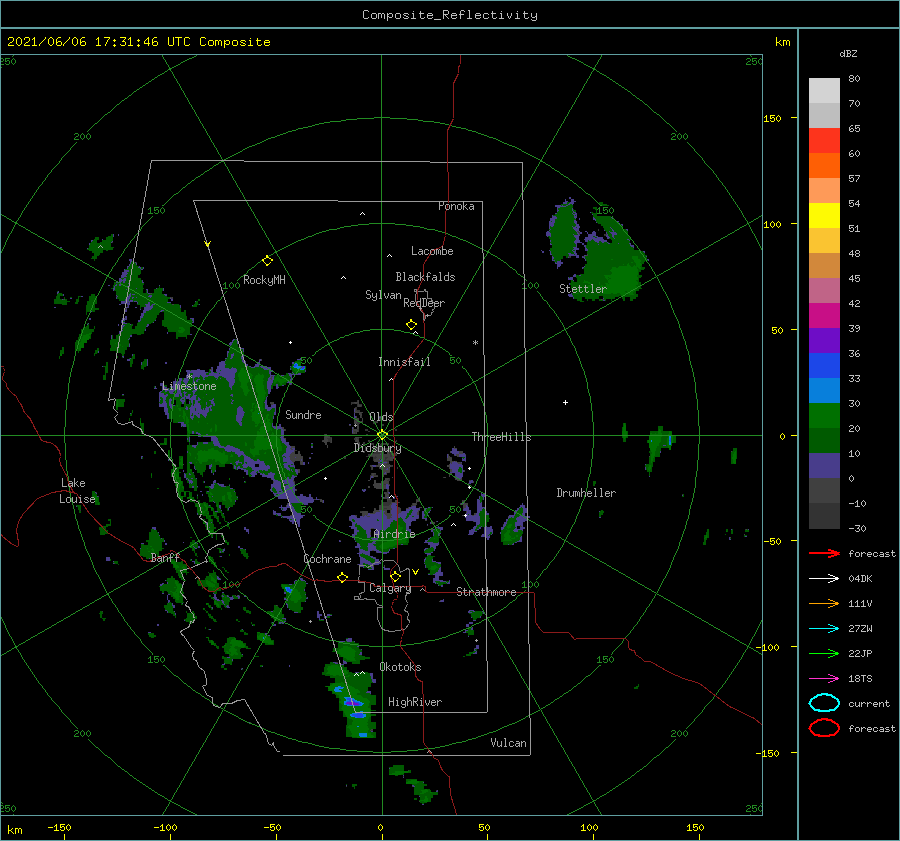Click the Limestone label

pos(189,386)
